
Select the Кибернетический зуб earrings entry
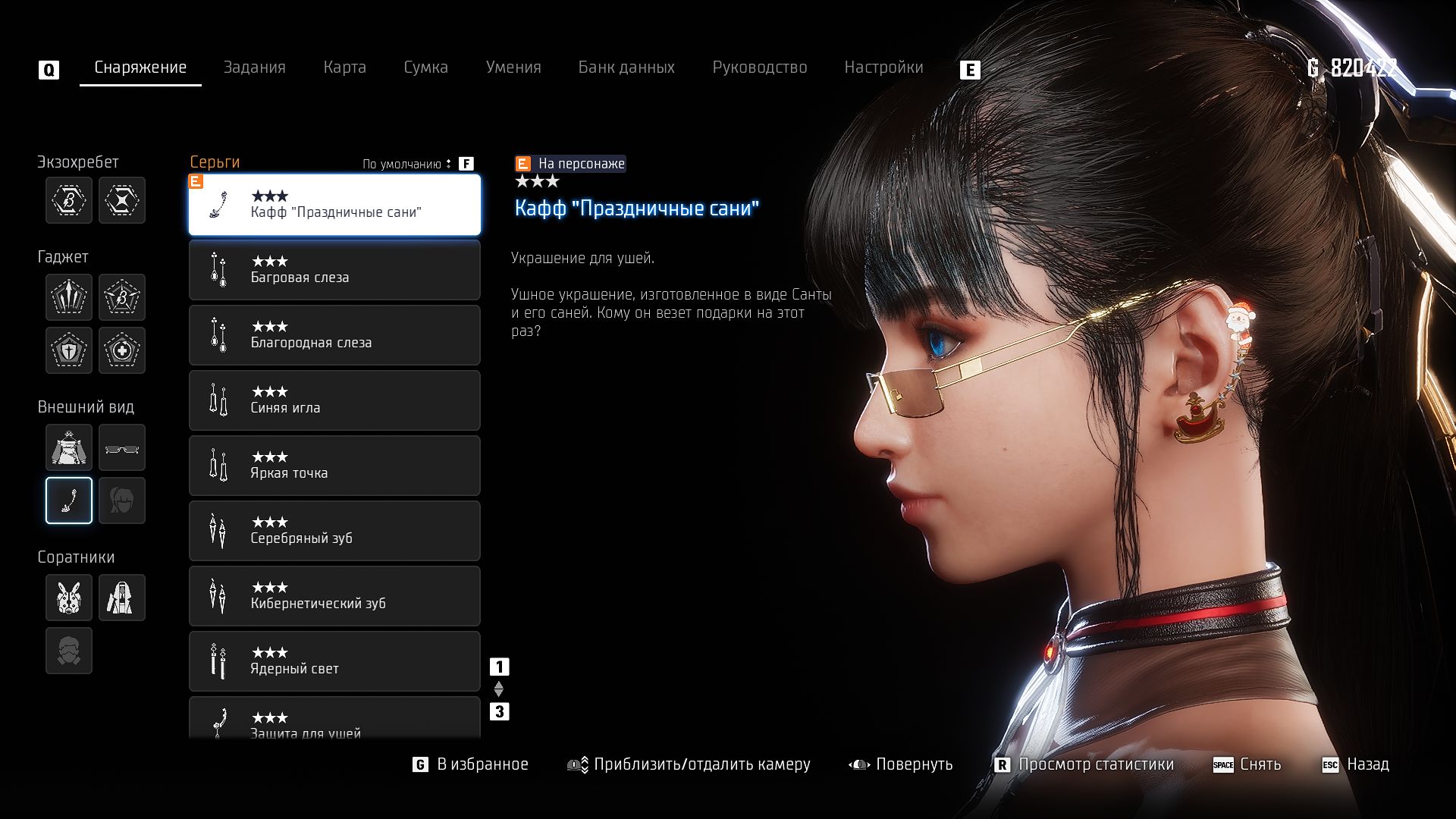tap(334, 596)
